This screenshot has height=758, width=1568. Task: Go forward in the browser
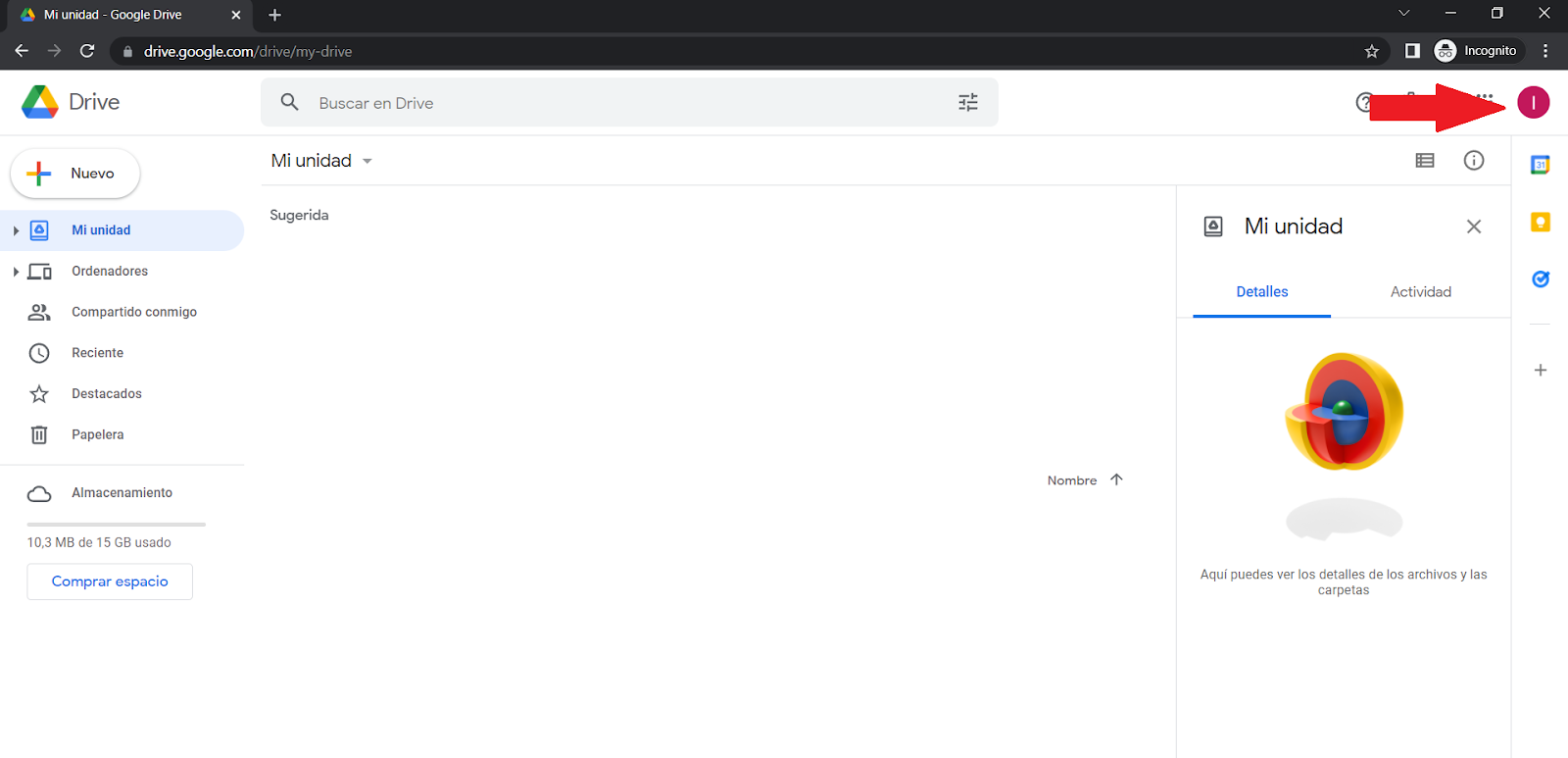[x=55, y=51]
